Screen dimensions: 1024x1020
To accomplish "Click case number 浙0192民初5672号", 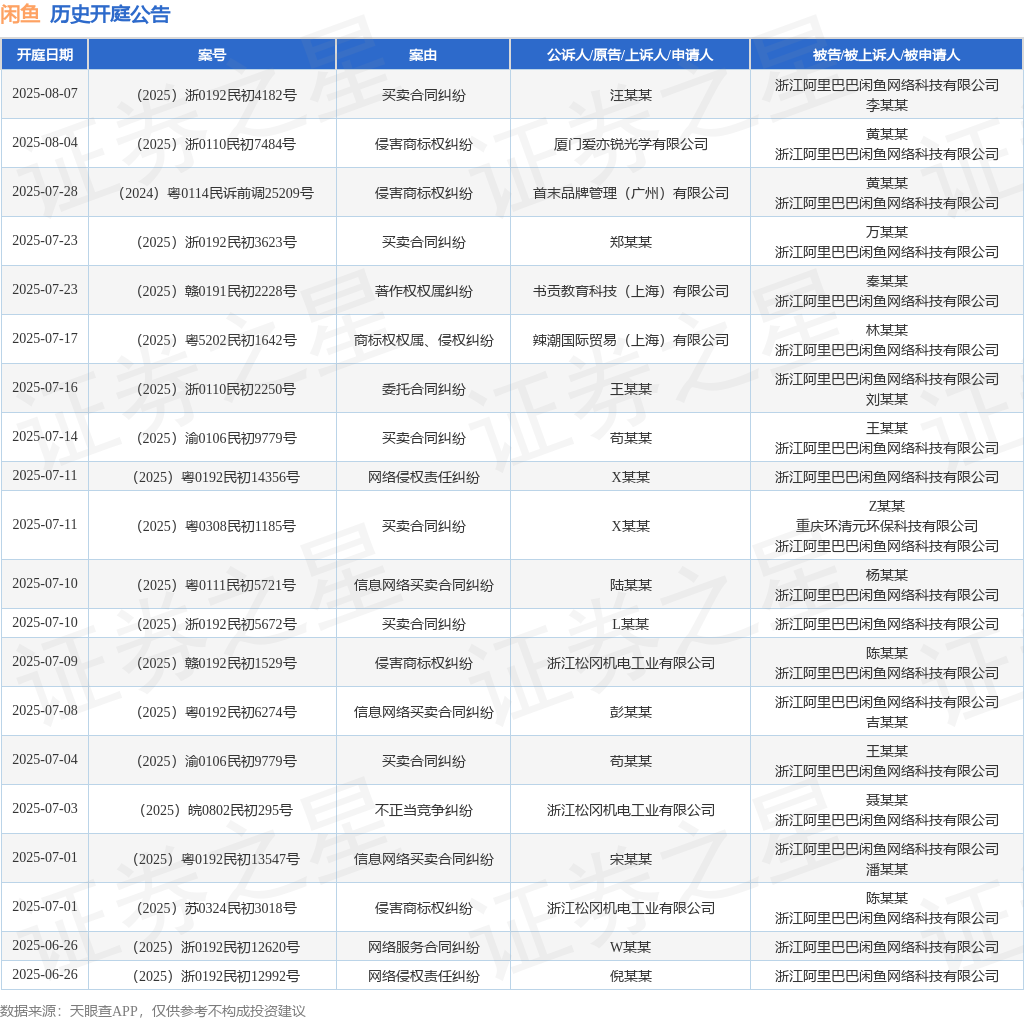I will tap(216, 624).
